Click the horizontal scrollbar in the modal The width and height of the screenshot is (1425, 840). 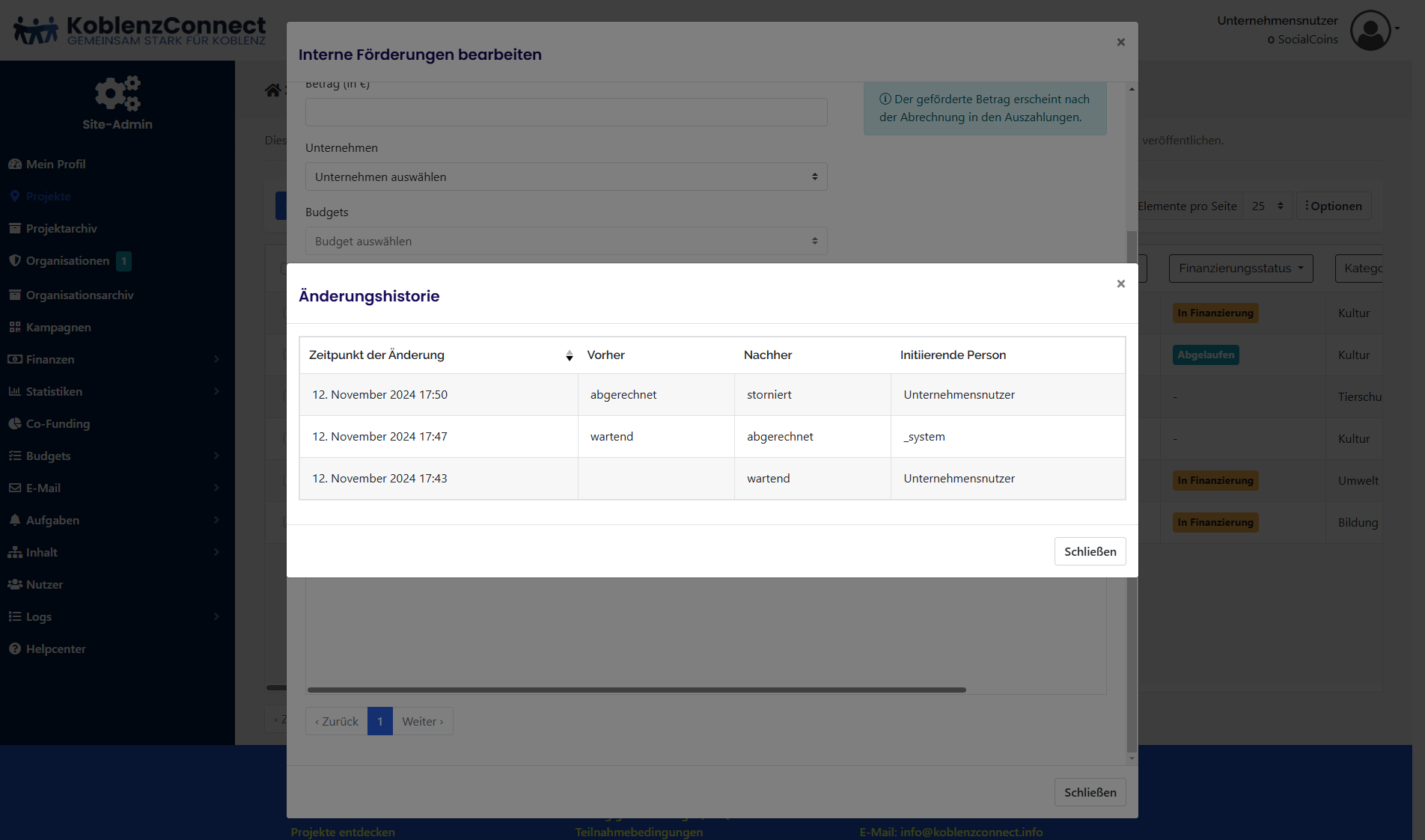(636, 690)
